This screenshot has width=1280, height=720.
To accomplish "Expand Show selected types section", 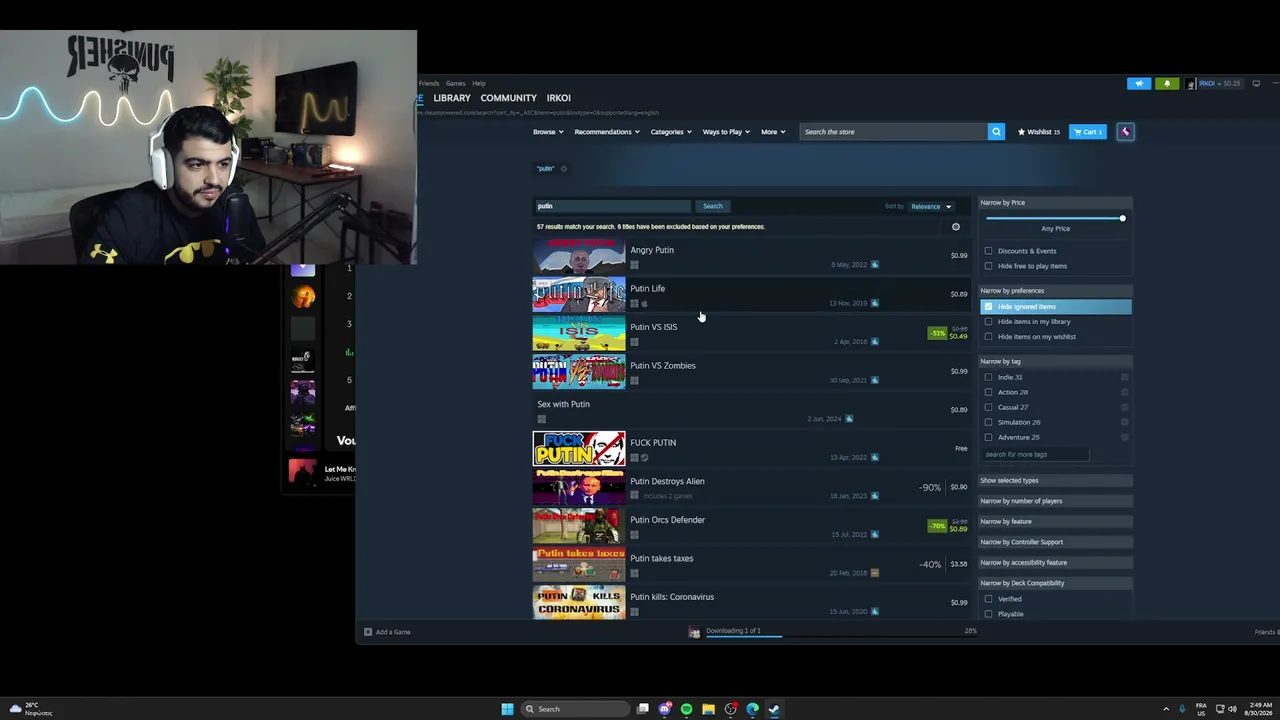I will (1055, 481).
